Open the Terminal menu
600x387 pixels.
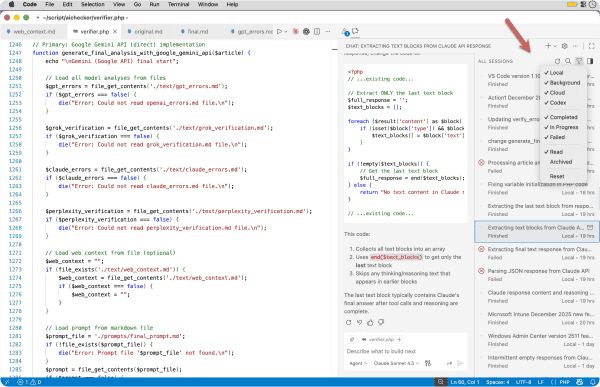pyautogui.click(x=178, y=5)
